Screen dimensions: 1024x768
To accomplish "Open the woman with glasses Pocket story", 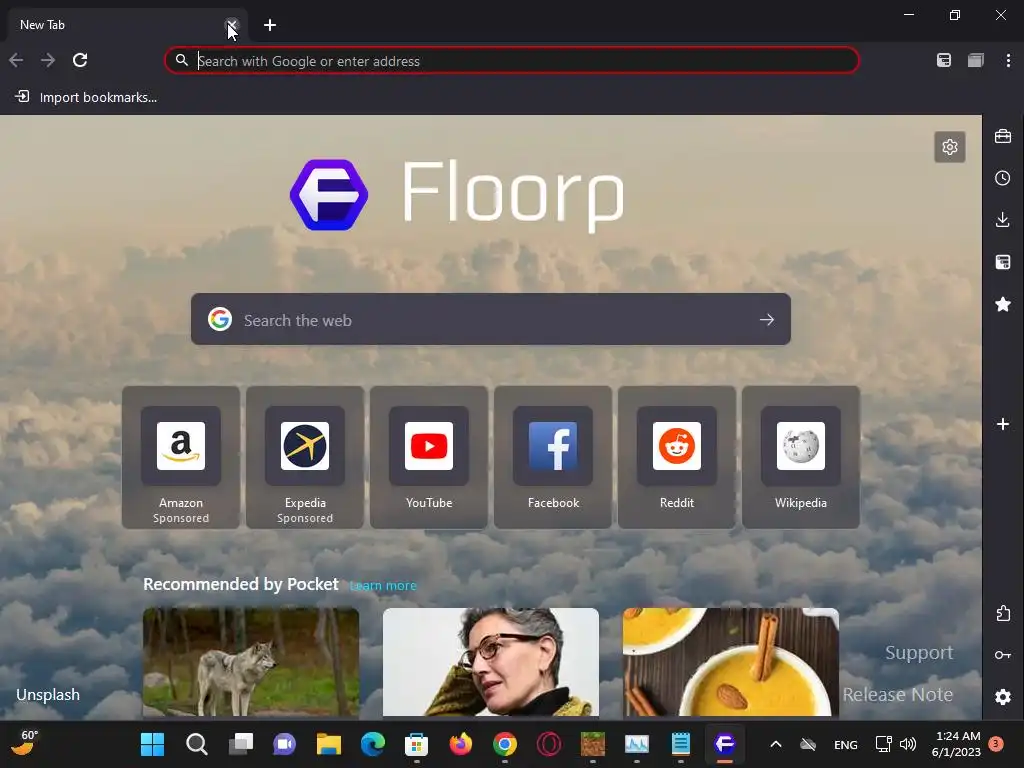I will coord(490,662).
